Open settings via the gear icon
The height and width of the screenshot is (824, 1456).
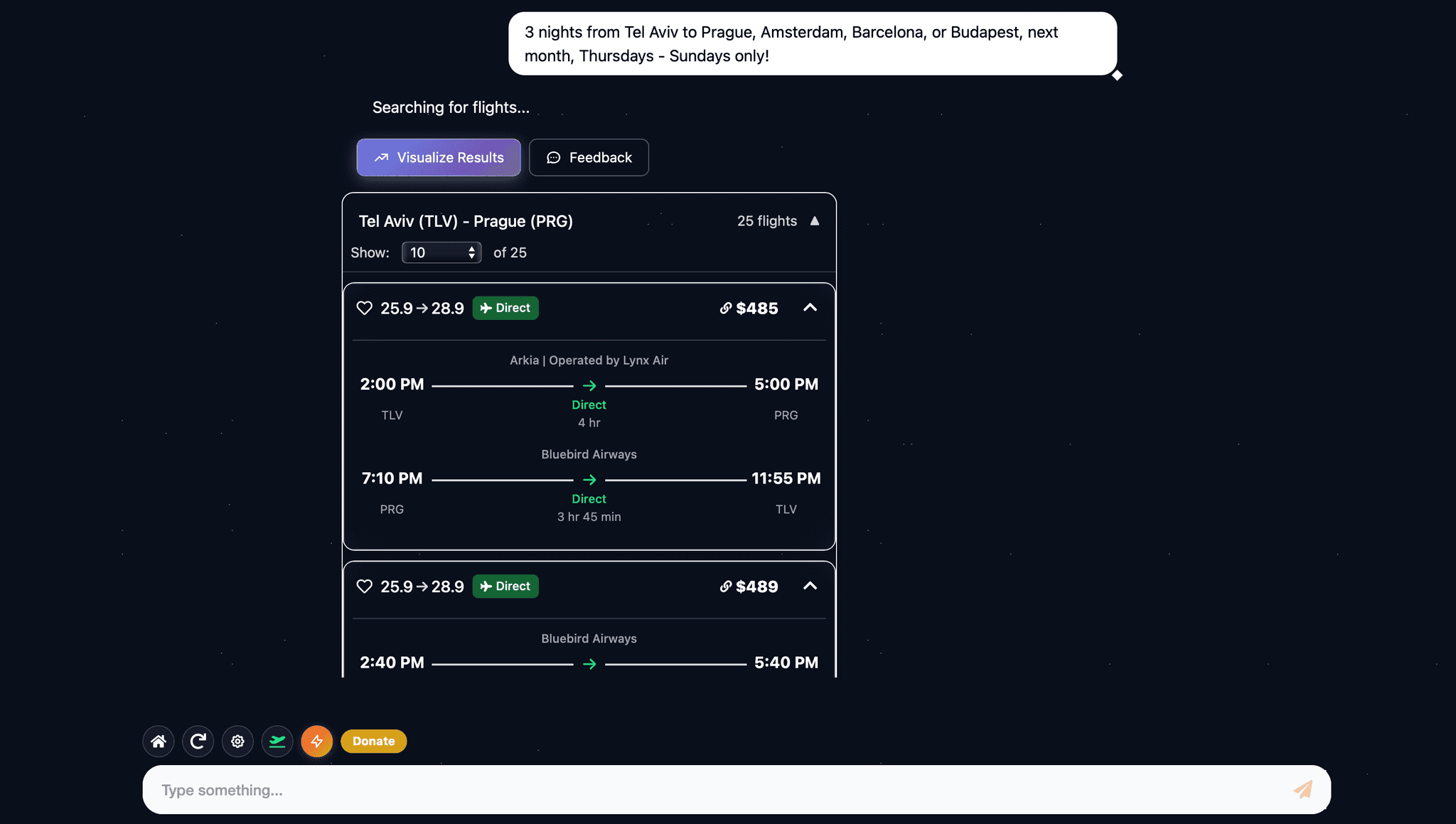(237, 742)
